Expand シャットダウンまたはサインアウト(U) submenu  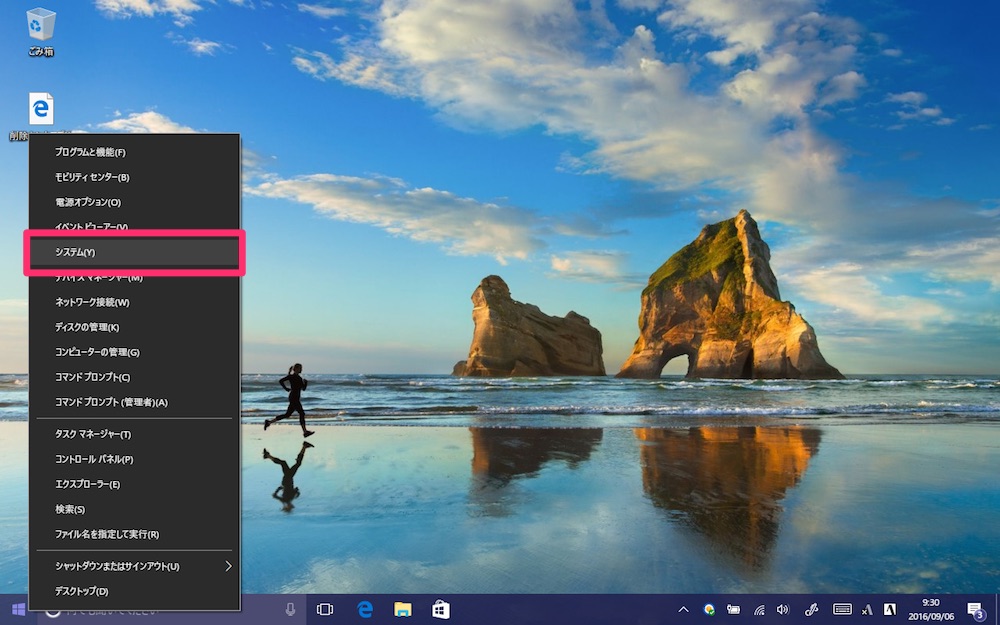pos(135,566)
